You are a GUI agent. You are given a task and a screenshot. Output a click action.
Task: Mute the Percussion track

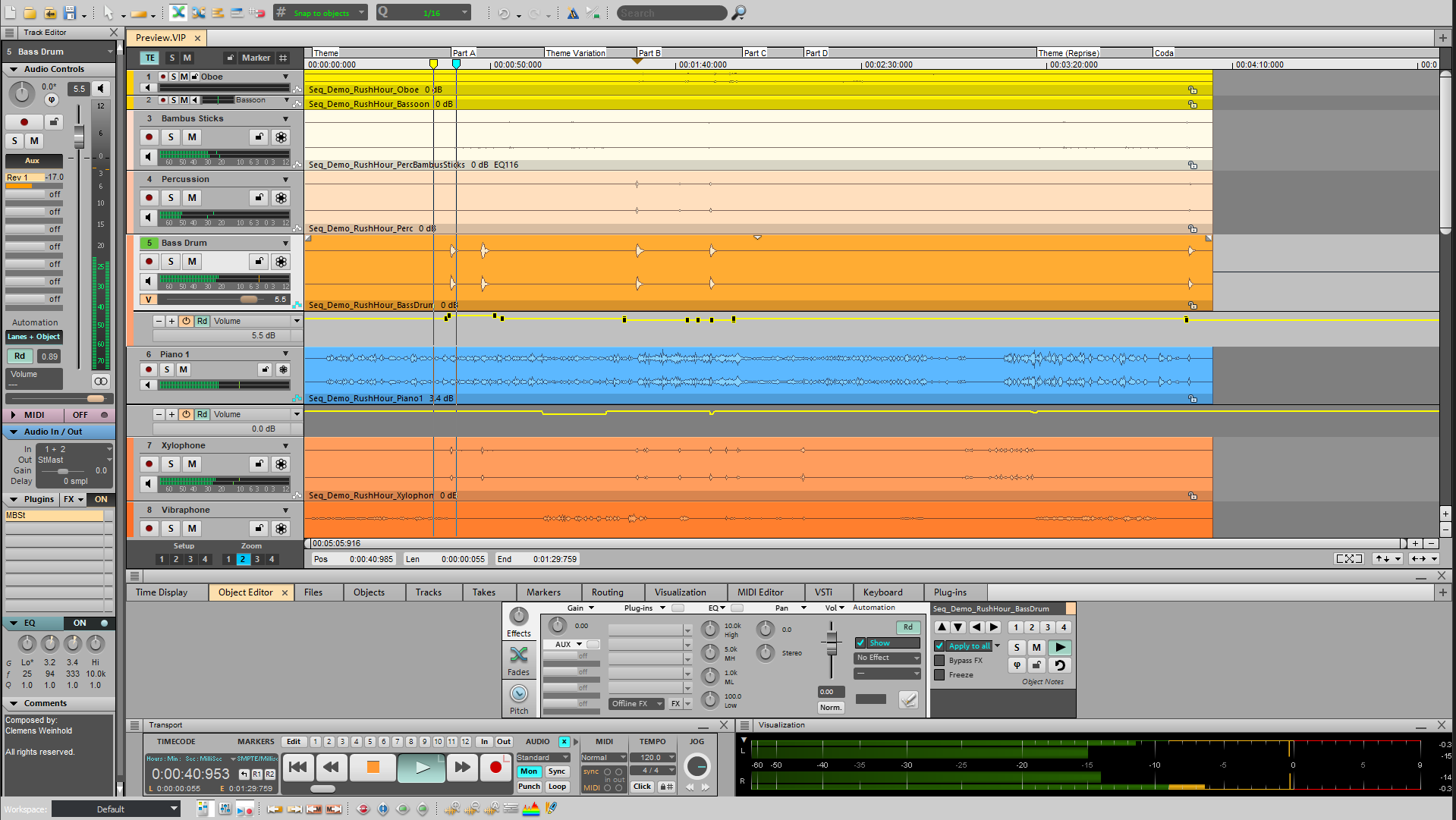coord(192,198)
